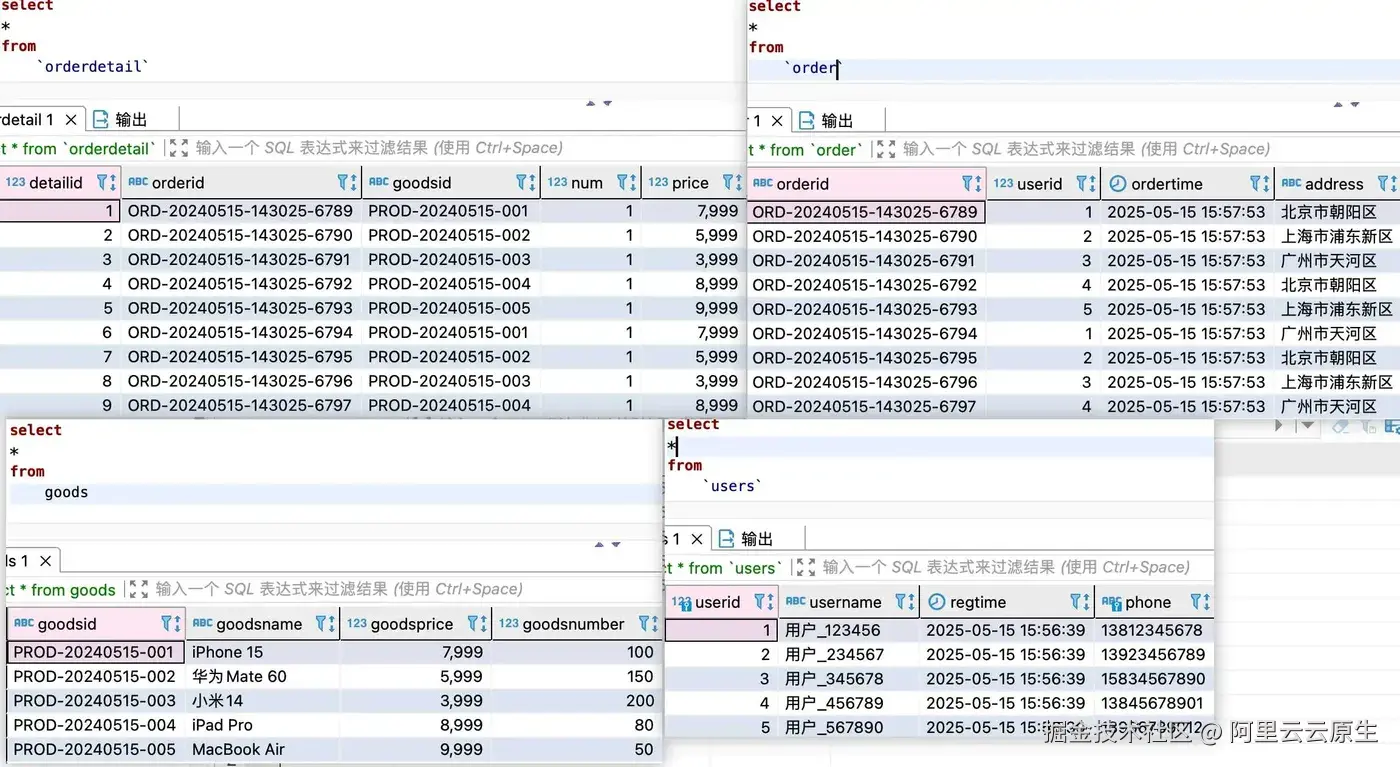Close the 'detail 1' result tab
The width and height of the screenshot is (1400, 767).
[x=71, y=119]
